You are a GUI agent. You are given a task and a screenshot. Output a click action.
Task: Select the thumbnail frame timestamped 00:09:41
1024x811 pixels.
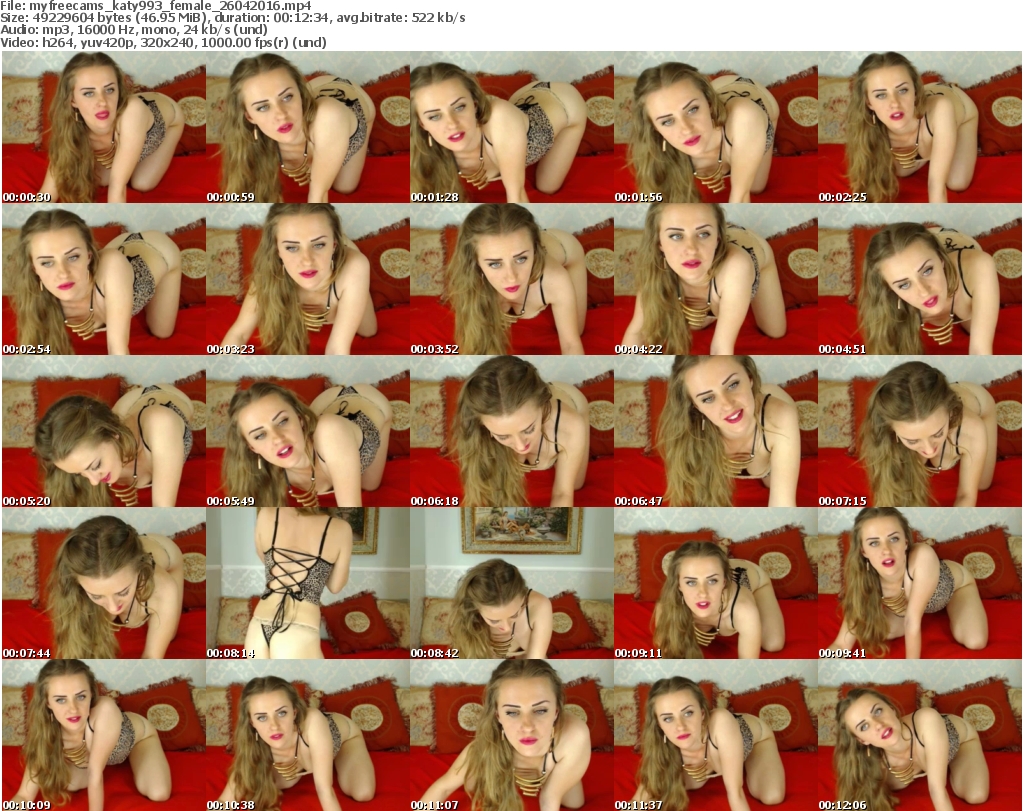(920, 584)
